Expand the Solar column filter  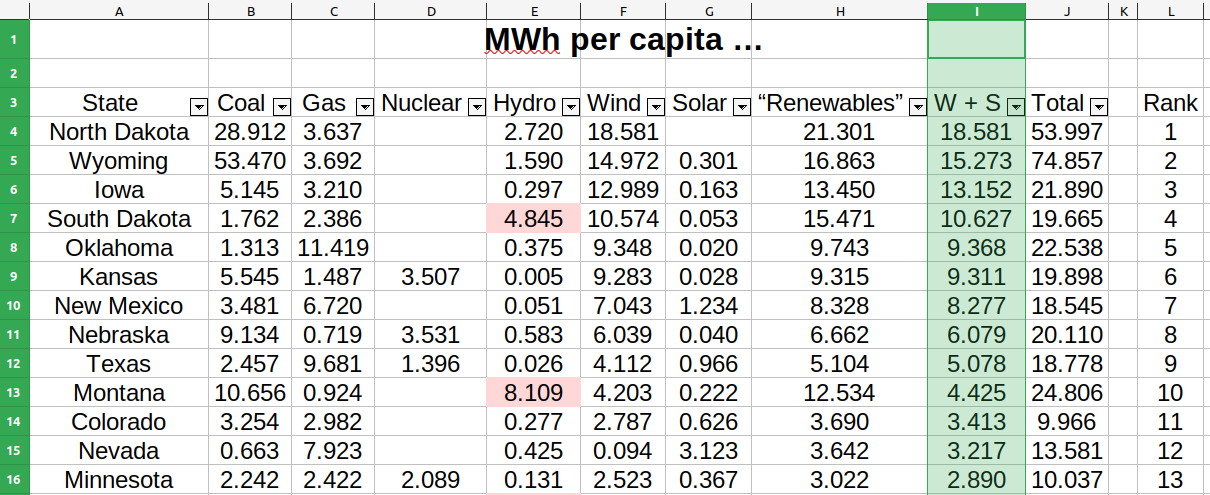pyautogui.click(x=741, y=106)
